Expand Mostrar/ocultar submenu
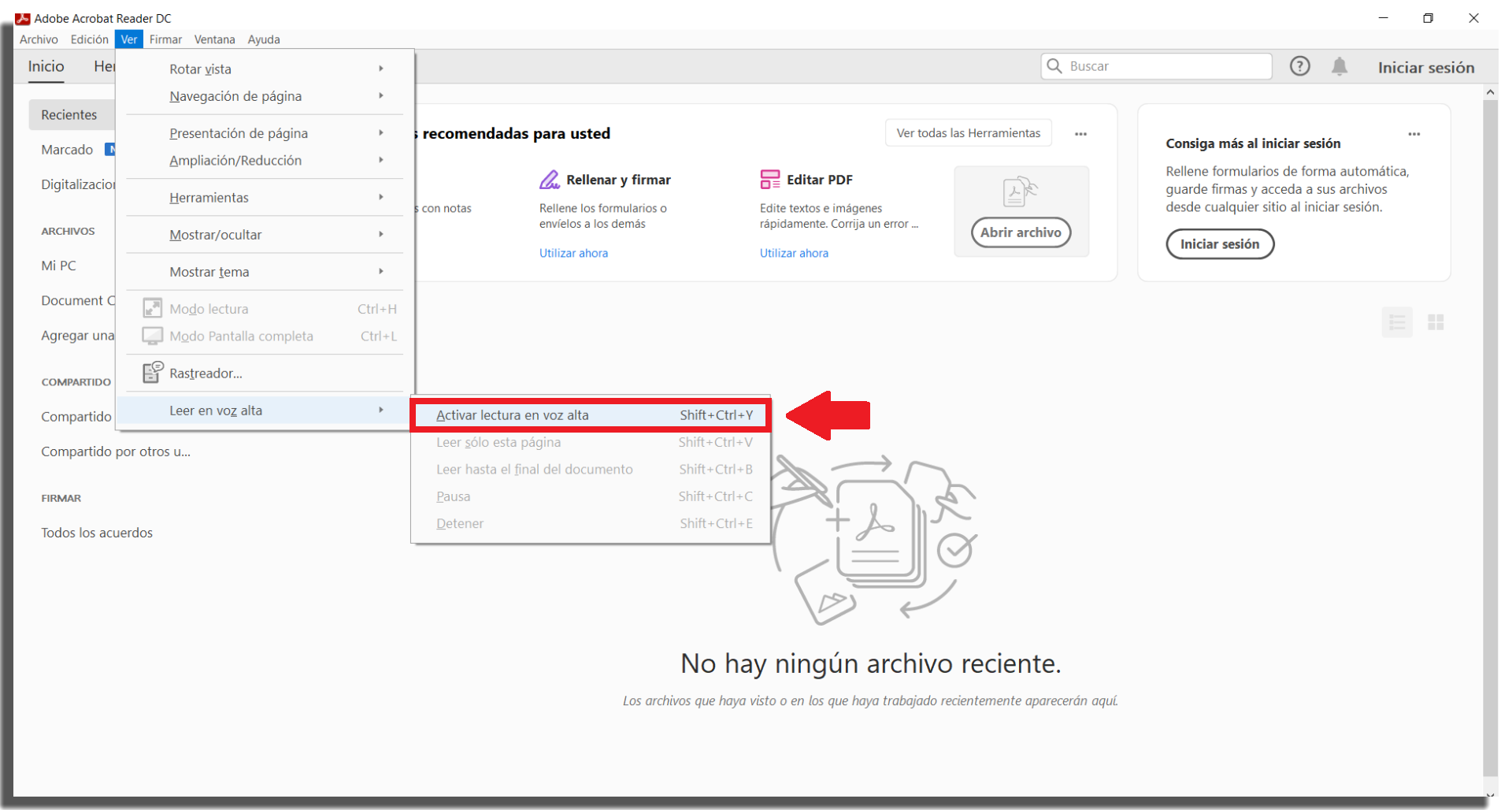Screen dimensions: 1512x810 (265, 234)
